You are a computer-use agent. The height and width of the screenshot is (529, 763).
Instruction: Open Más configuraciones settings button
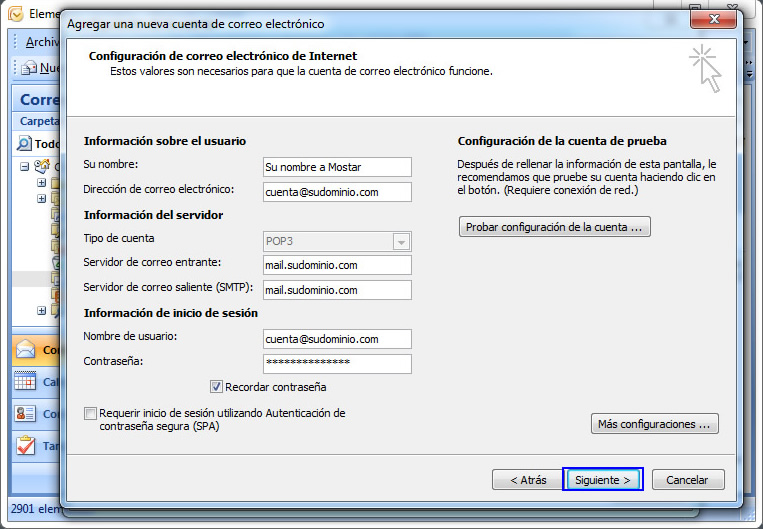click(x=655, y=424)
